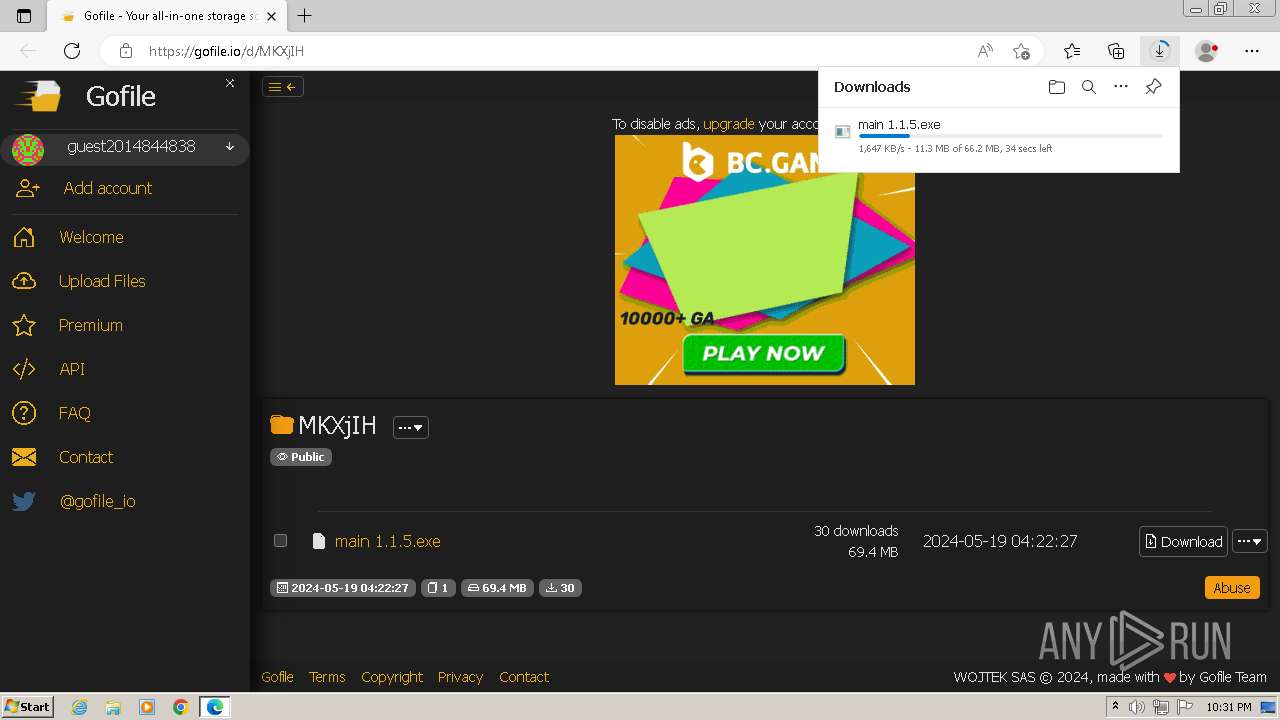The height and width of the screenshot is (720, 1280).
Task: Open Contact footer link
Action: pos(524,677)
